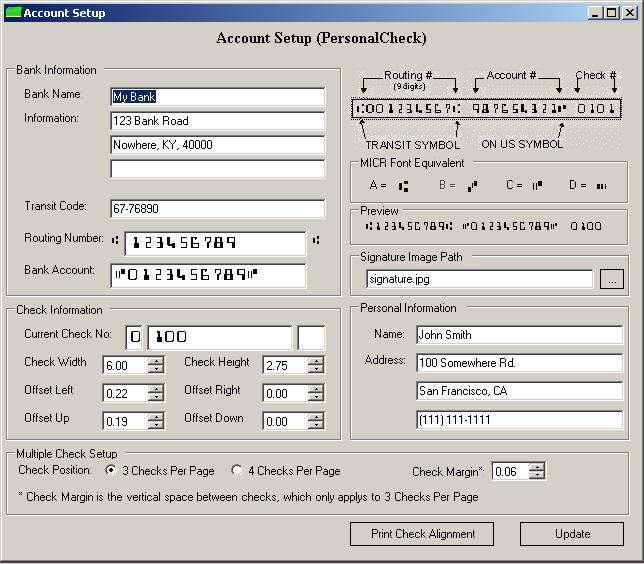Viewport: 644px width, 564px height.
Task: Click the green Account Setup title bar icon
Action: click(13, 13)
